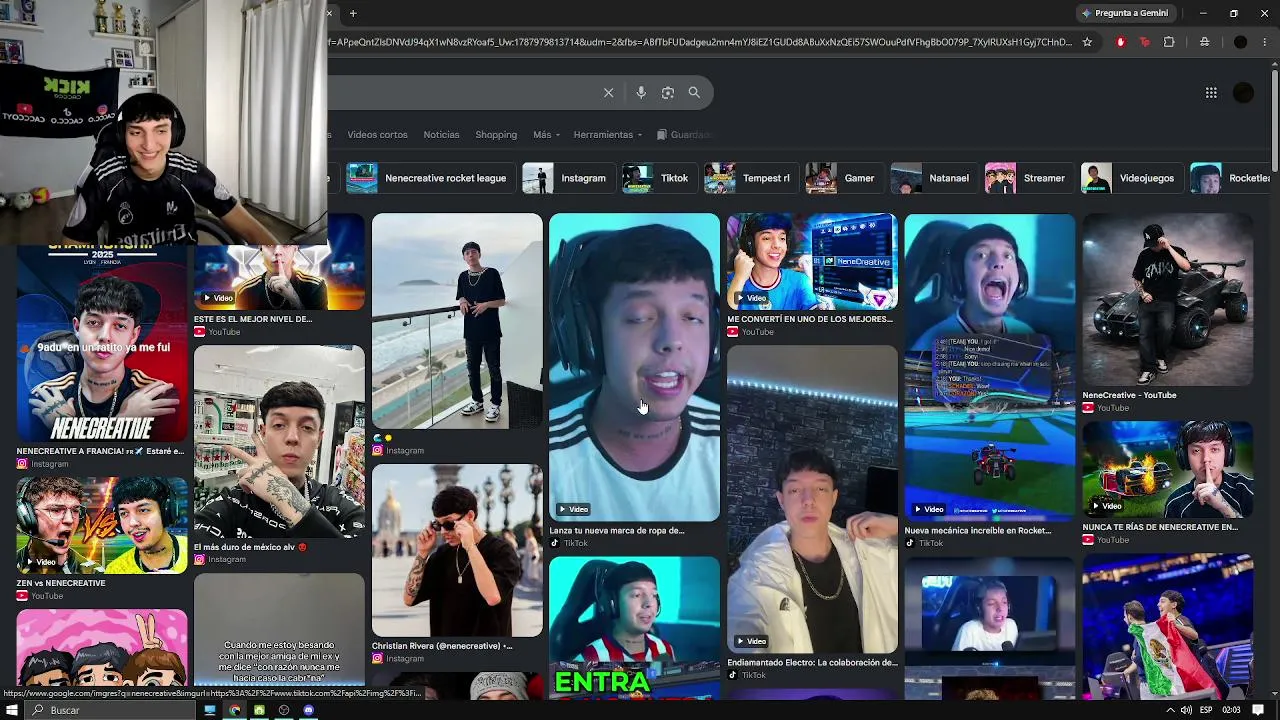Open the sunglasses man by bridge image
Viewport: 1280px width, 720px height.
(x=457, y=550)
